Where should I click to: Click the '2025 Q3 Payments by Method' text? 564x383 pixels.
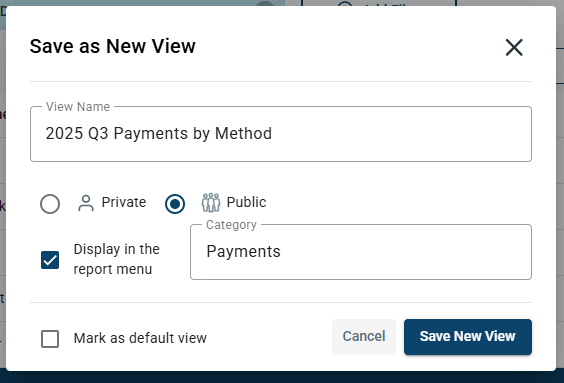(x=159, y=133)
